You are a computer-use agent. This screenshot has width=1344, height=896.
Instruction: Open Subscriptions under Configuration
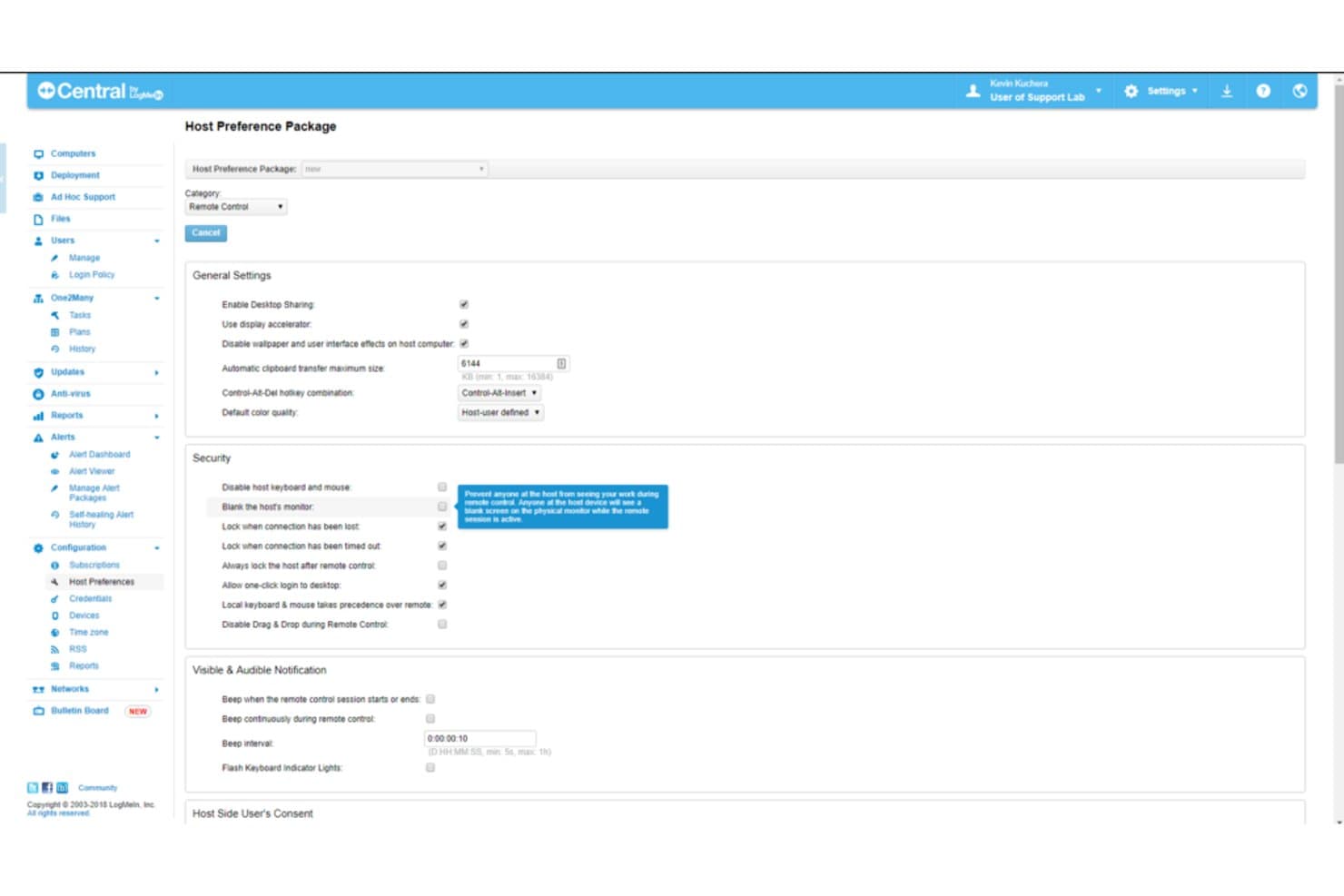click(94, 566)
